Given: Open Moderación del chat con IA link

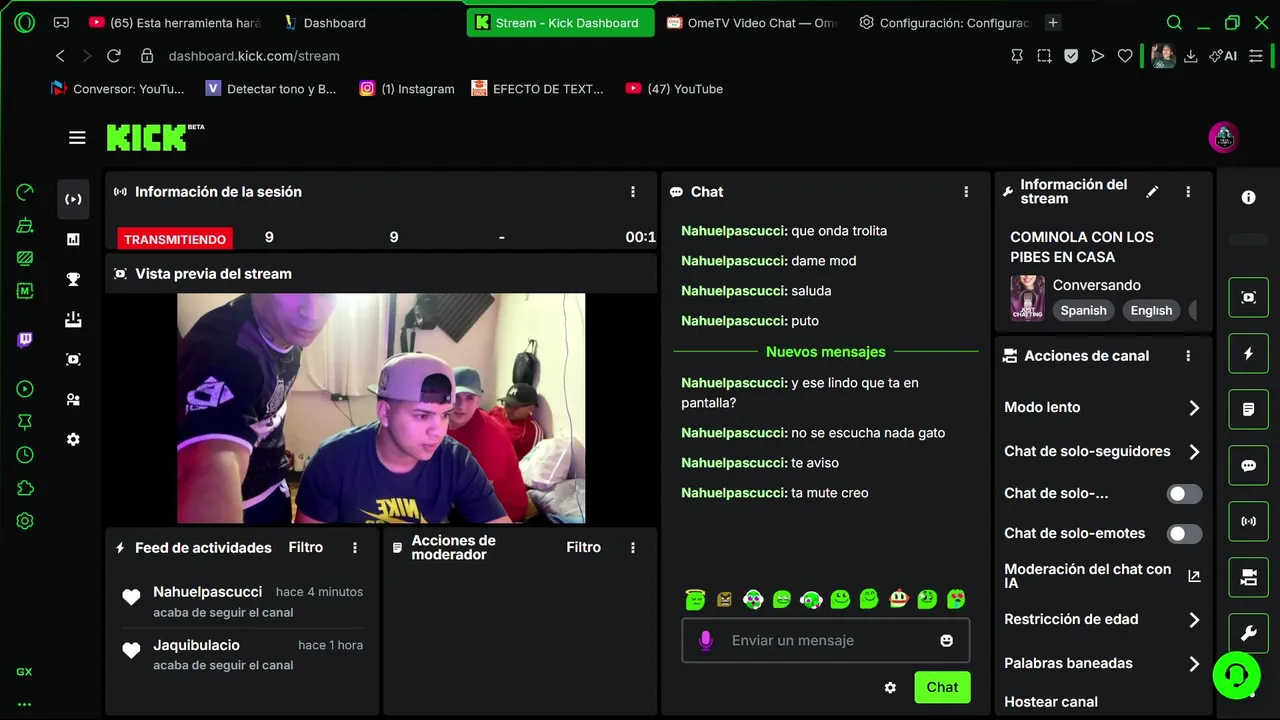Looking at the screenshot, I should [1102, 576].
